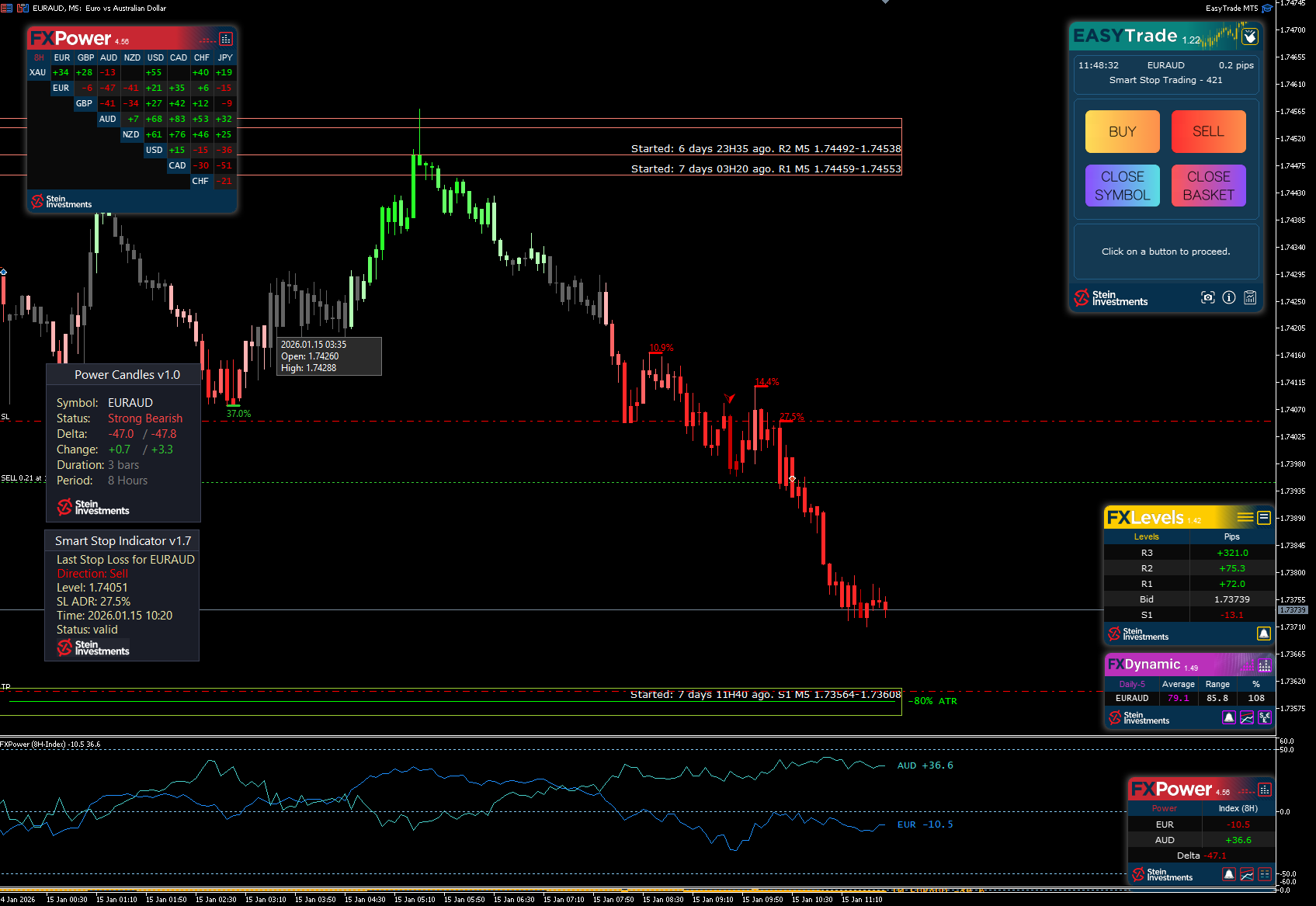Collapse the FXDynamic panel header icon

point(1264,665)
